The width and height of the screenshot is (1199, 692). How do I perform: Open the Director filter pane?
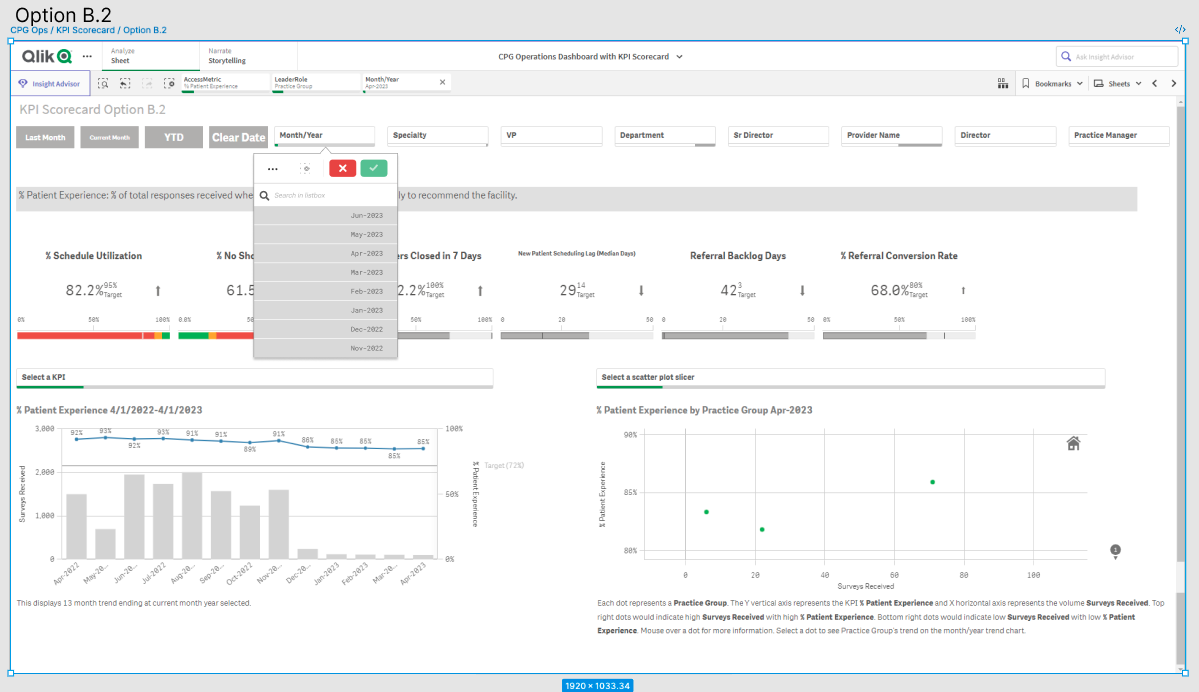pyautogui.click(x=1006, y=135)
